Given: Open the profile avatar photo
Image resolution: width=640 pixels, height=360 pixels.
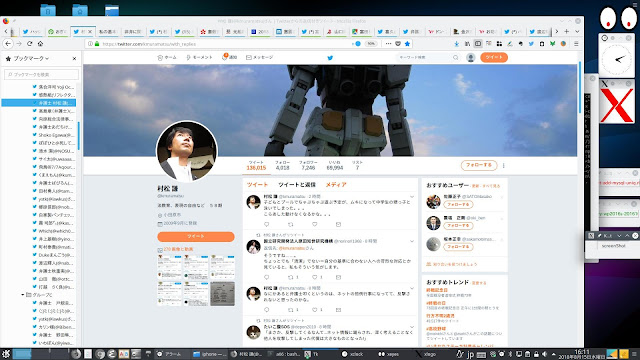Looking at the screenshot, I should click(187, 151).
